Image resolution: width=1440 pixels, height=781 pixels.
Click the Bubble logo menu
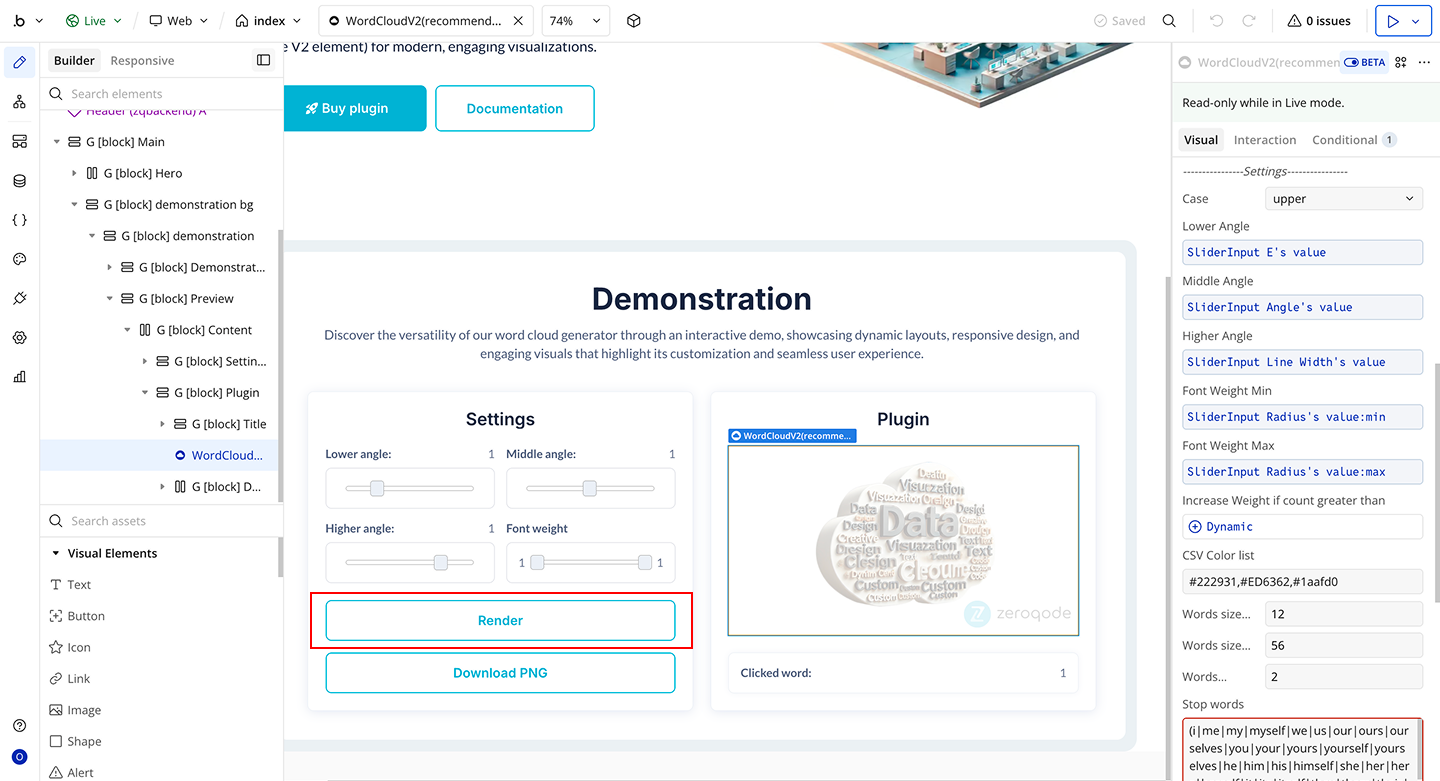27,21
